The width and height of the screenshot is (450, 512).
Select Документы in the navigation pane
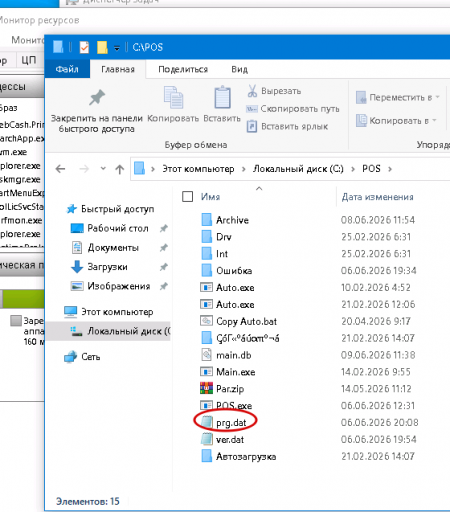click(105, 248)
